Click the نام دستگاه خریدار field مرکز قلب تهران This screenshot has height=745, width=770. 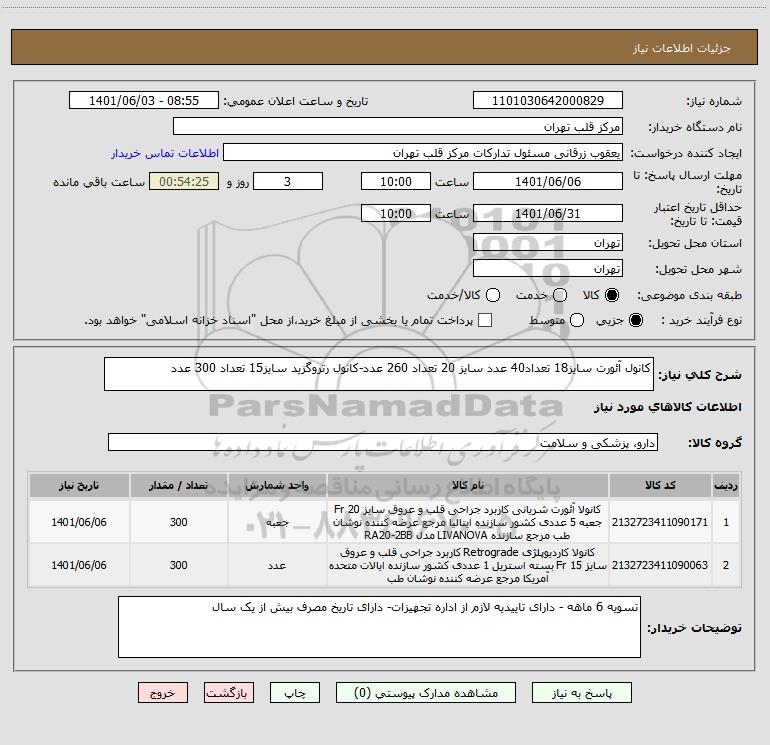click(398, 126)
